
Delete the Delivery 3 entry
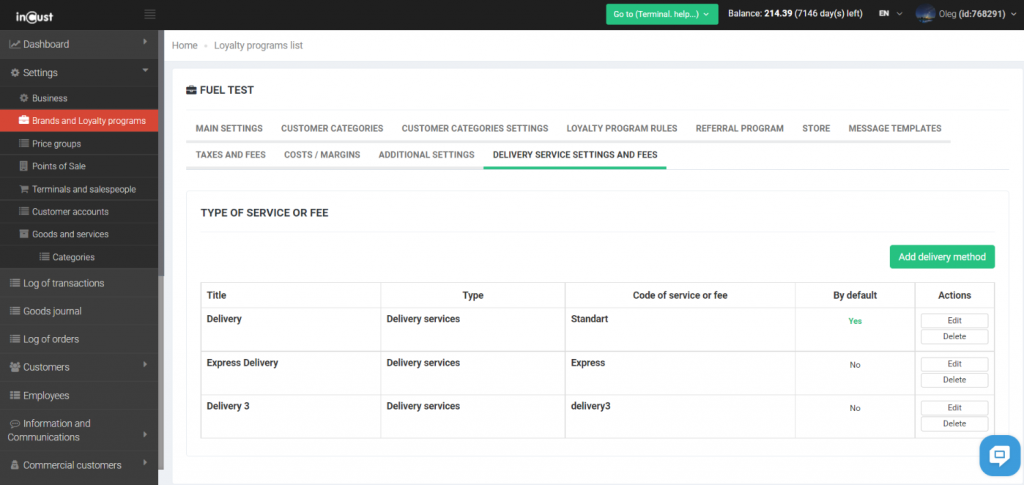pyautogui.click(x=954, y=424)
